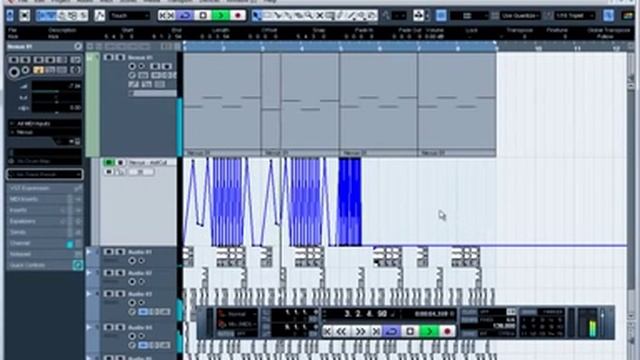Toggle Mute in the Nexus 01 inspector
The width and height of the screenshot is (640, 360).
click(13, 60)
